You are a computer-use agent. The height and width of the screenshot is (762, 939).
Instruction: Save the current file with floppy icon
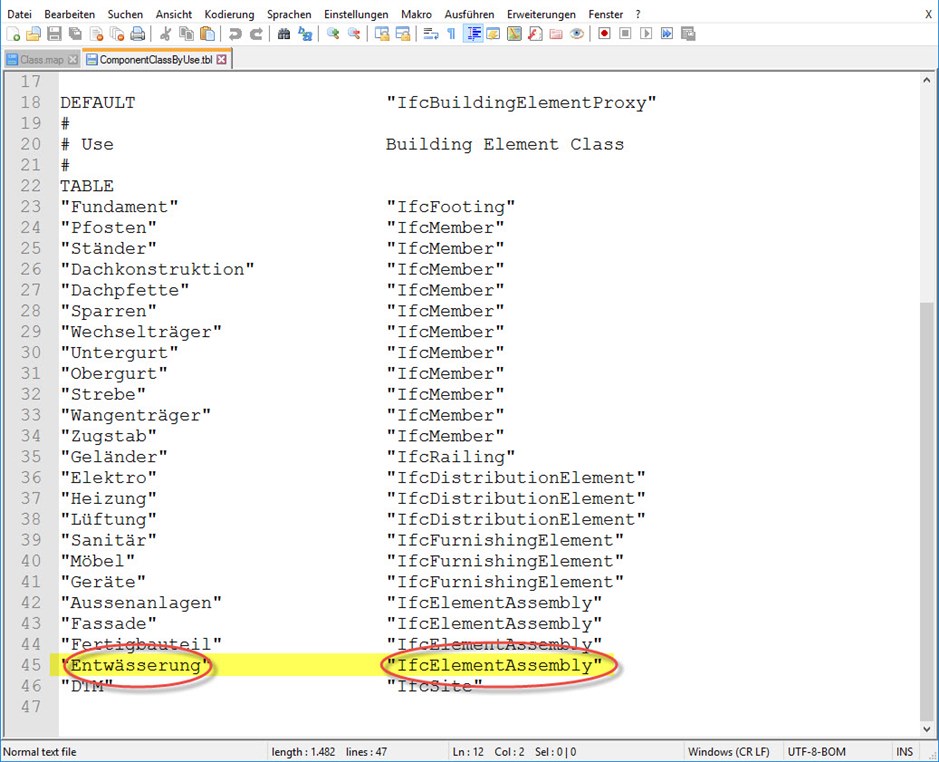tap(54, 34)
